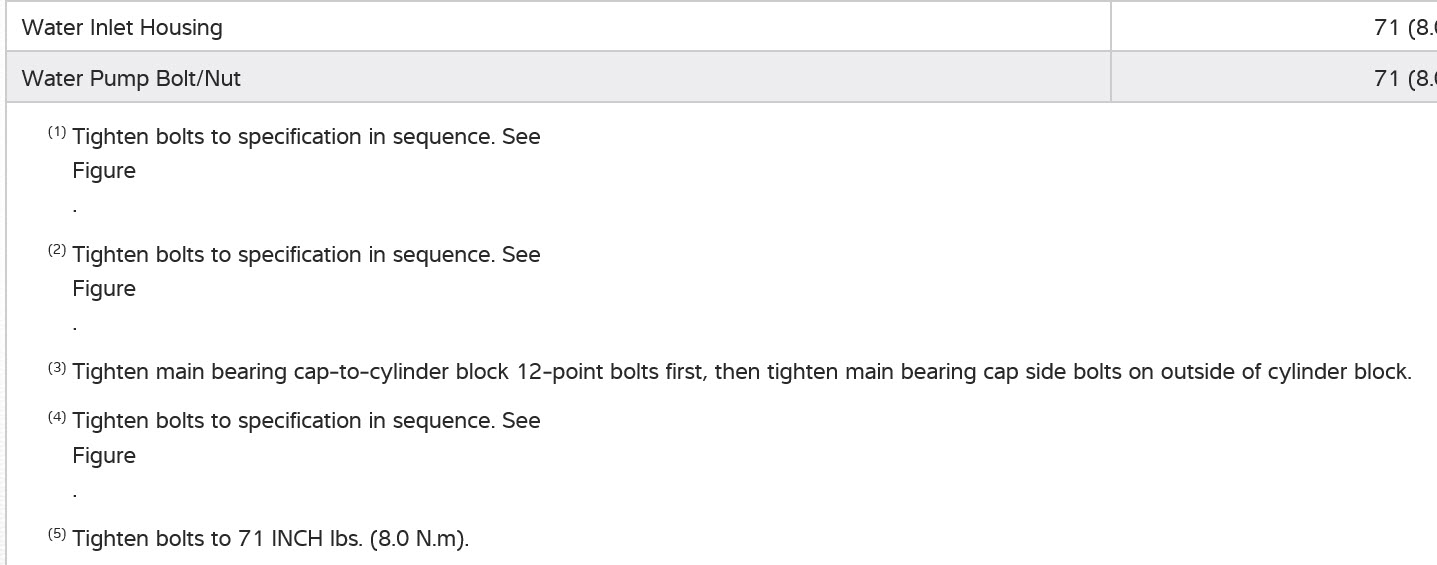Screen dimensions: 1437x565
Task: Click footnote 2 'Tighten bolts to specification' text
Action: (x=306, y=255)
